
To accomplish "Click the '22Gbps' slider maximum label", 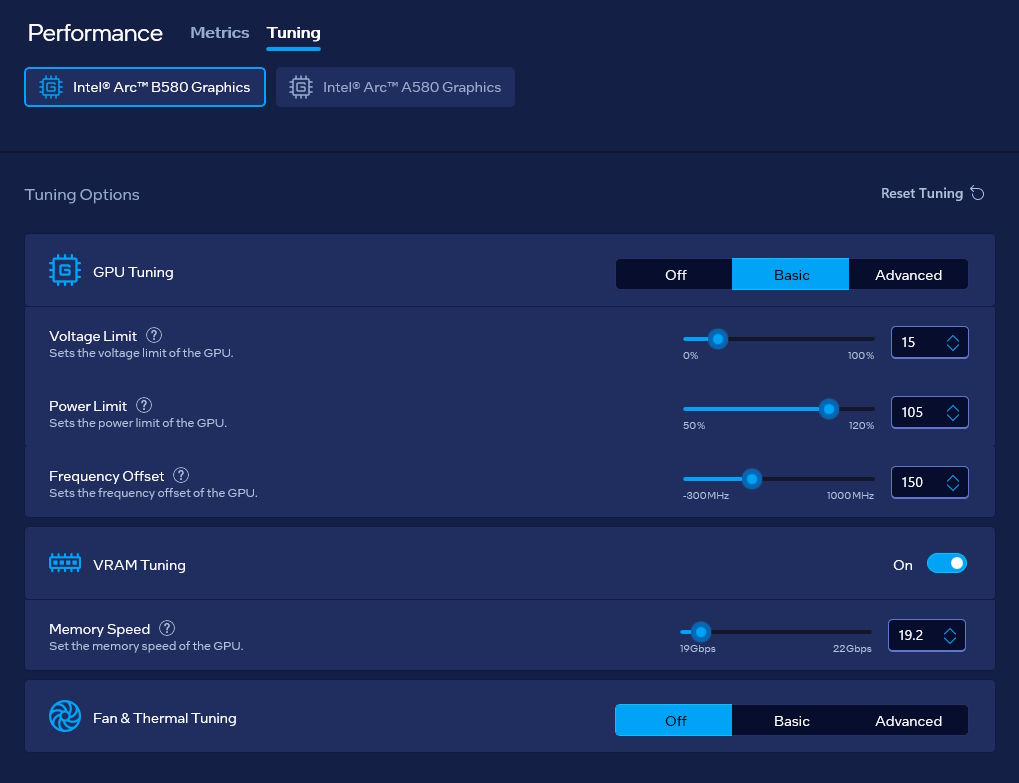I will pyautogui.click(x=852, y=648).
